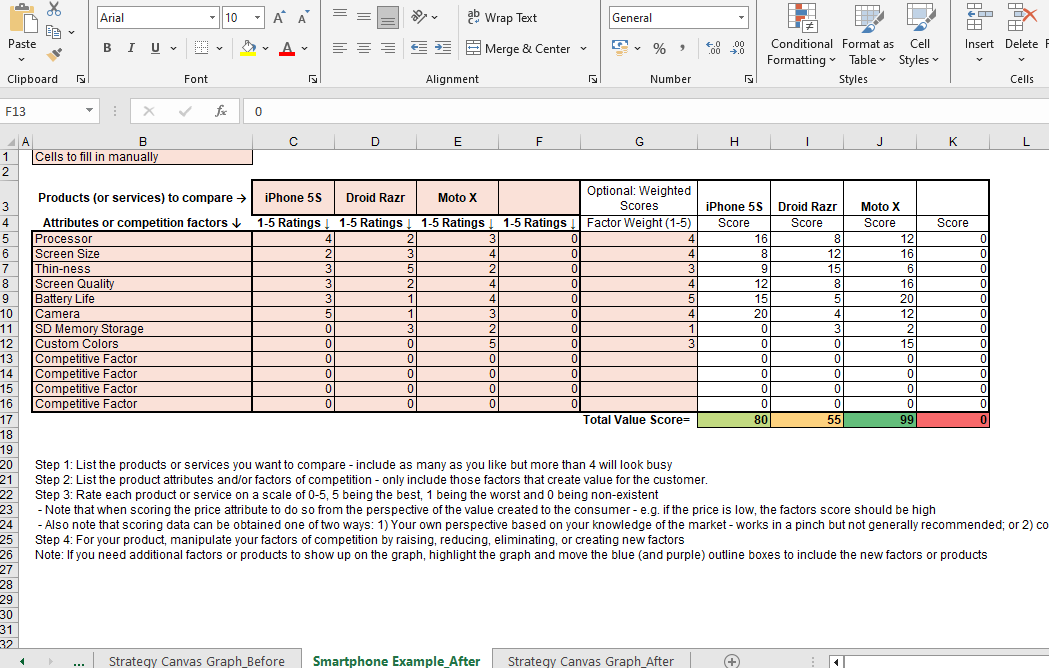Image resolution: width=1049 pixels, height=668 pixels.
Task: Open Conditional Formatting menu
Action: [801, 34]
